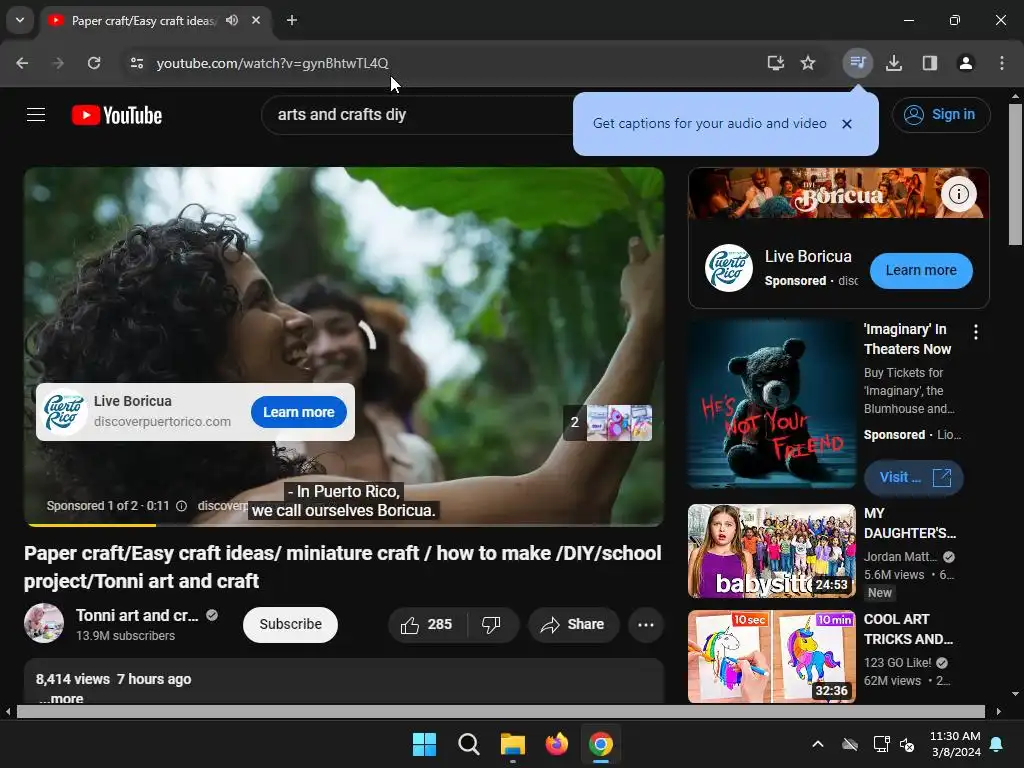Click Jordan Matt... channel name
Screen dimensions: 1024x768
click(x=900, y=557)
